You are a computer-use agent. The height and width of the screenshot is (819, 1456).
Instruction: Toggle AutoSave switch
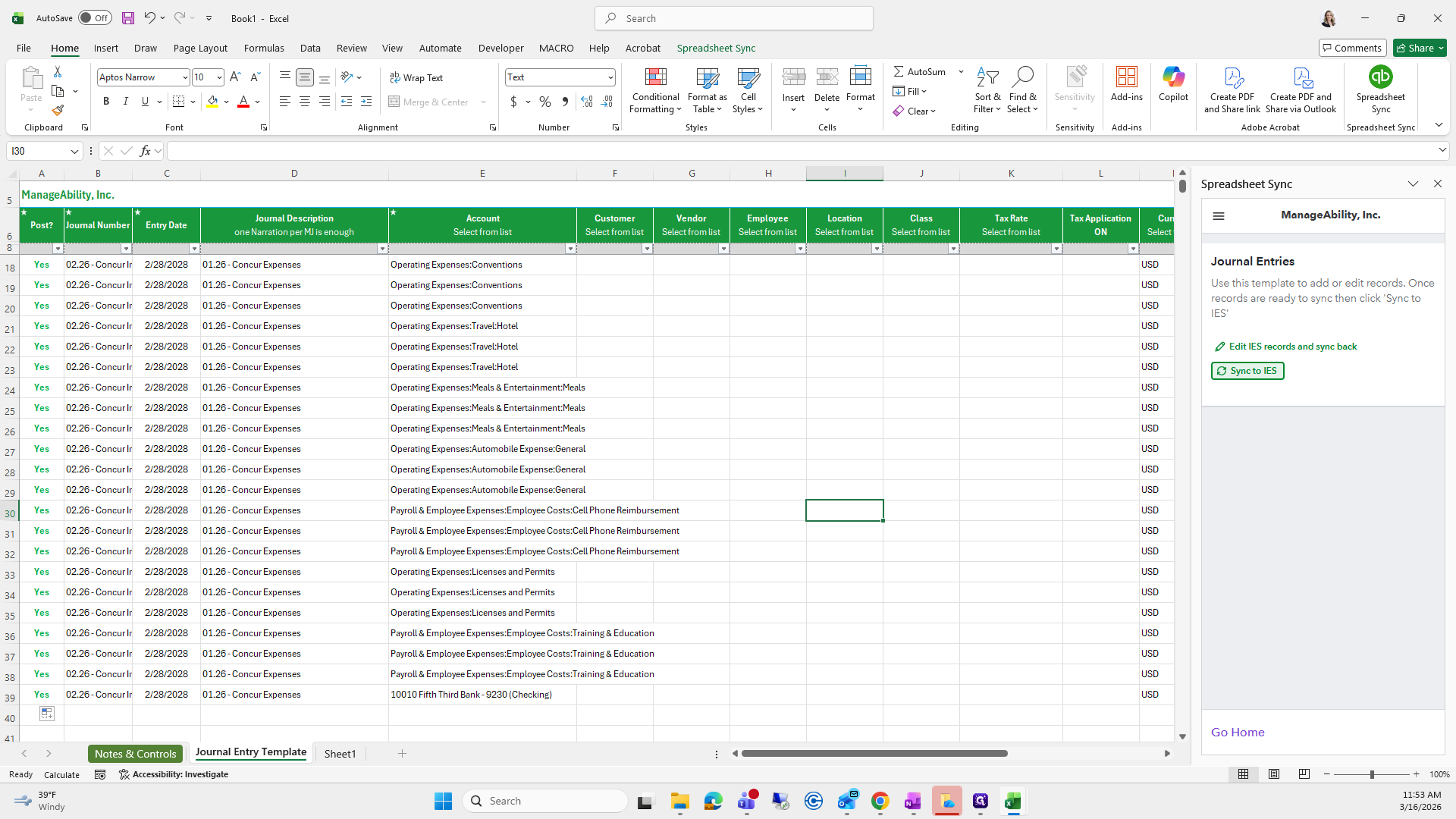pos(95,18)
